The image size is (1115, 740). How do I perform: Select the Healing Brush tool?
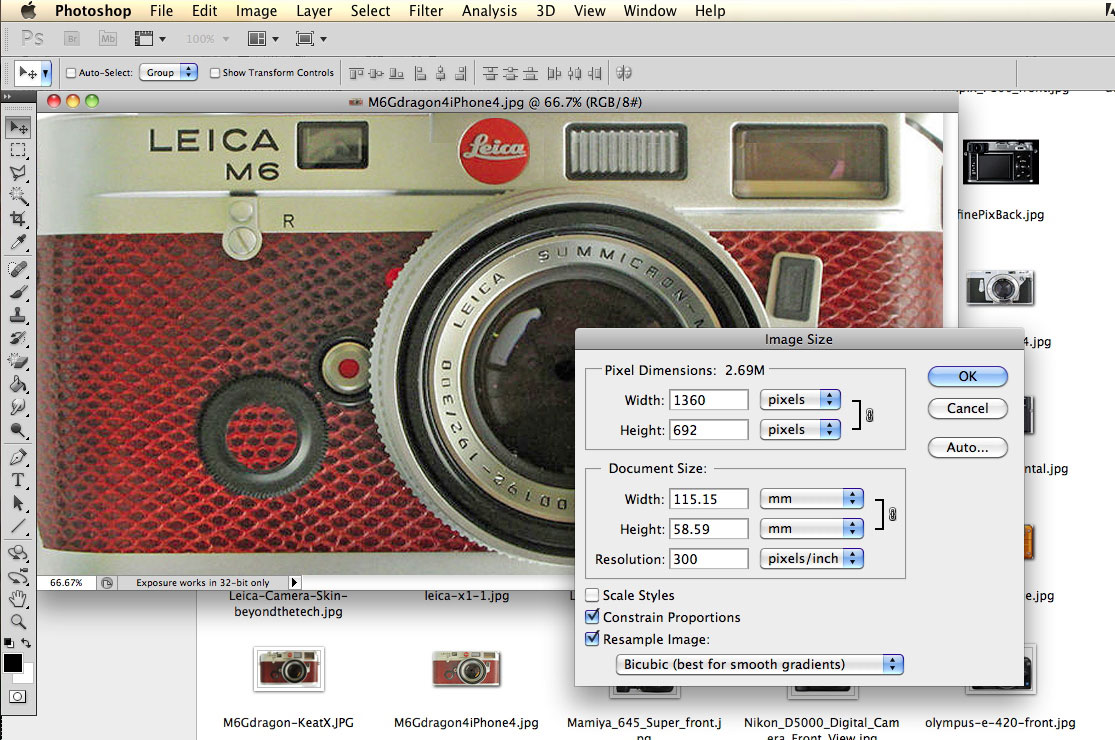point(18,269)
